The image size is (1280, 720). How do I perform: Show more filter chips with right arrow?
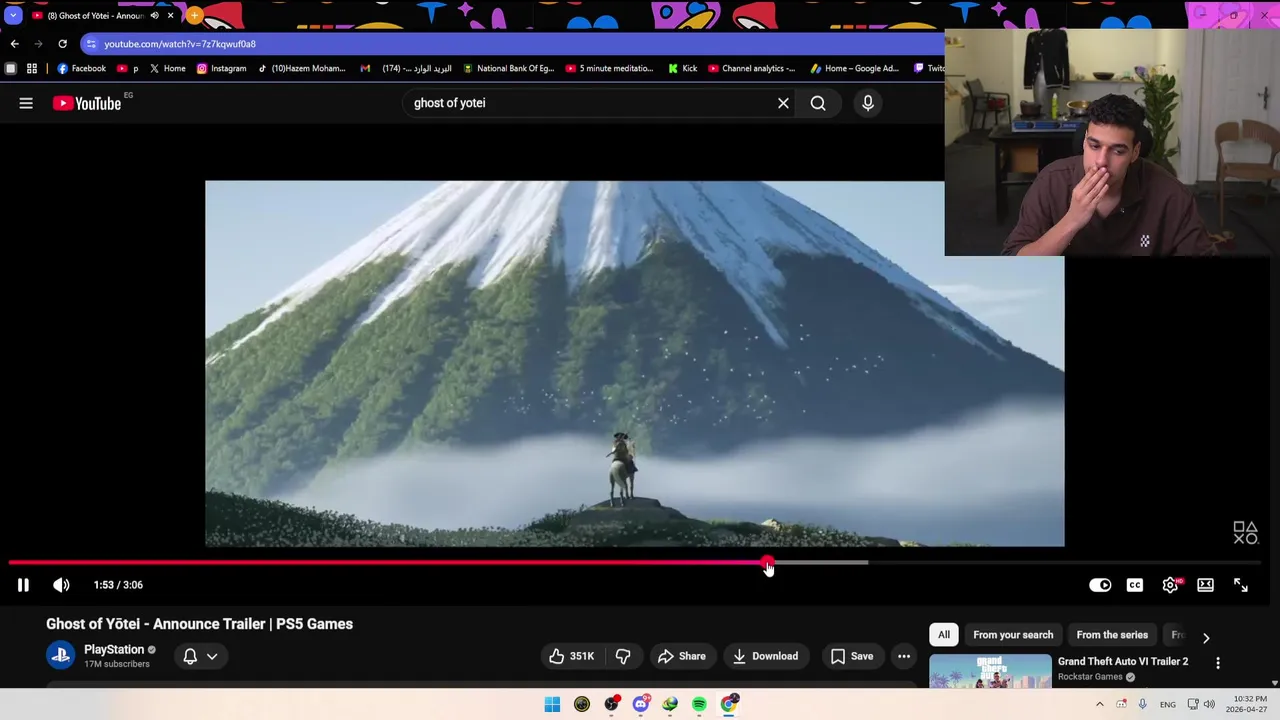click(x=1206, y=637)
